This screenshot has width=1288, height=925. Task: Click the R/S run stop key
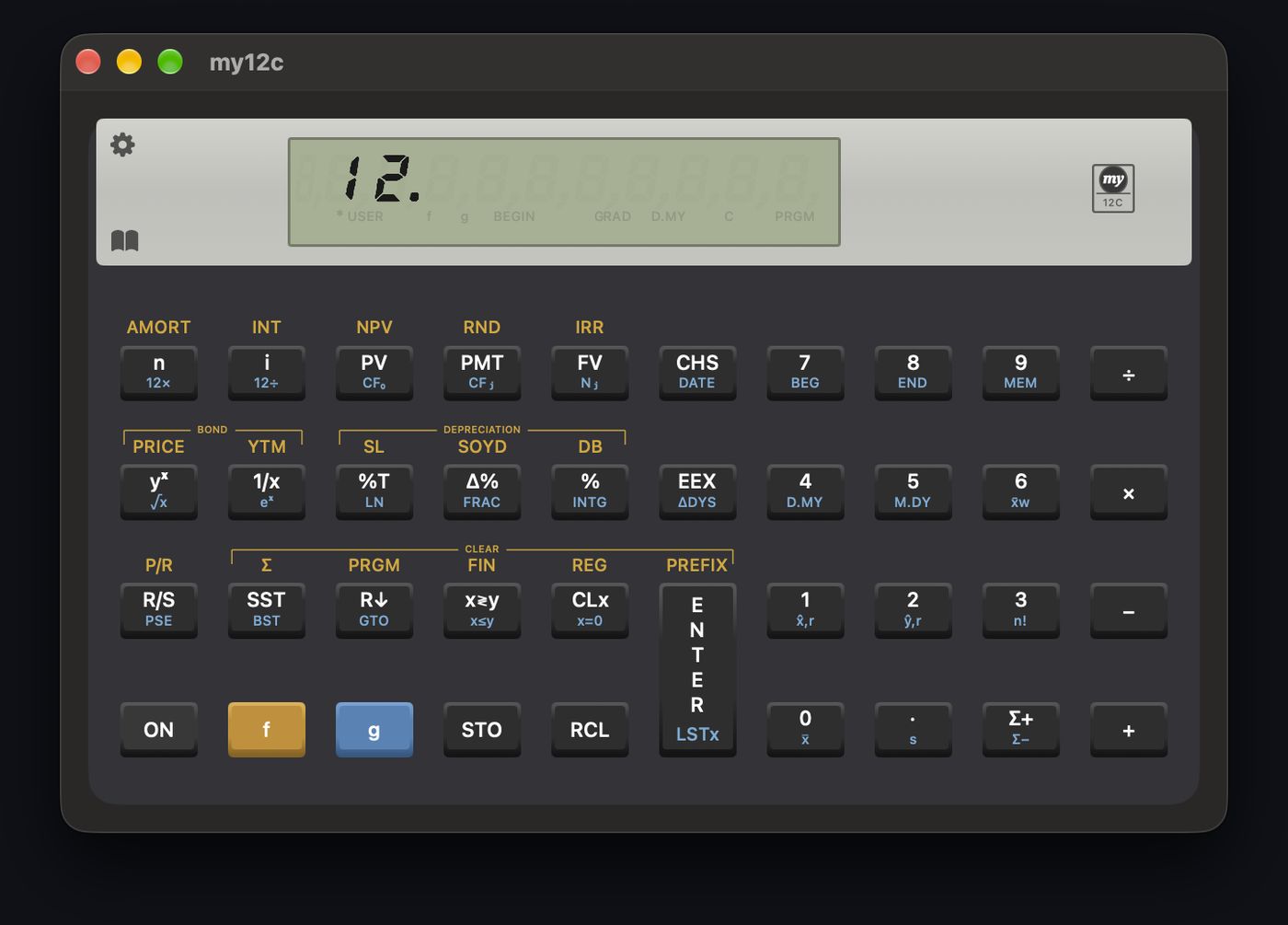tap(159, 610)
